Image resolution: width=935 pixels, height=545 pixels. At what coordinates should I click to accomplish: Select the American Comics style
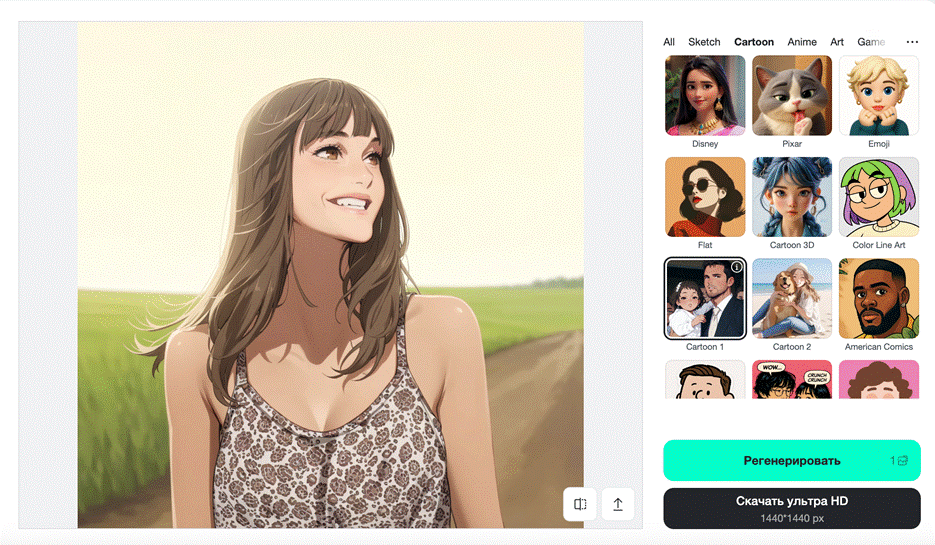coord(879,298)
